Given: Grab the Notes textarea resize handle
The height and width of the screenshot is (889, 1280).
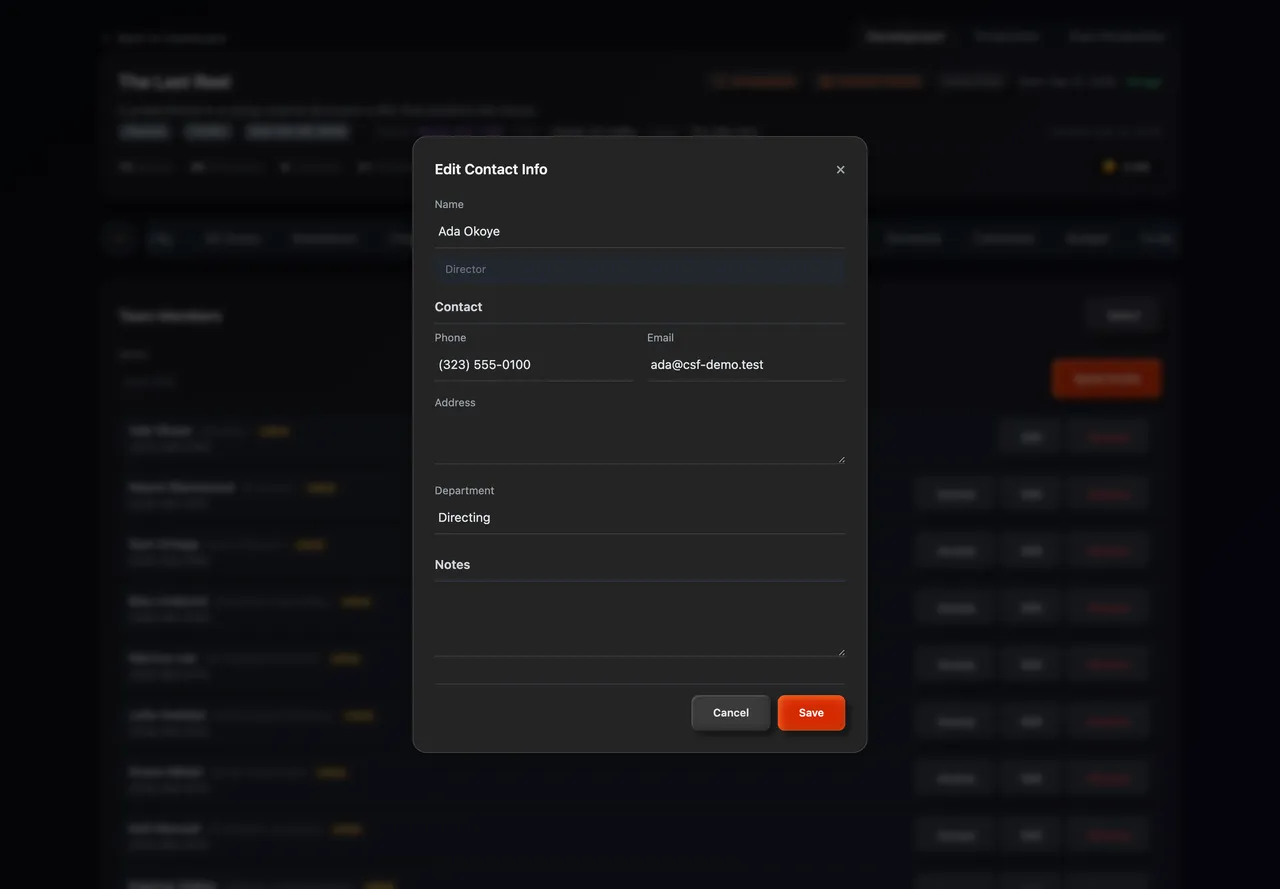Looking at the screenshot, I should pos(841,652).
